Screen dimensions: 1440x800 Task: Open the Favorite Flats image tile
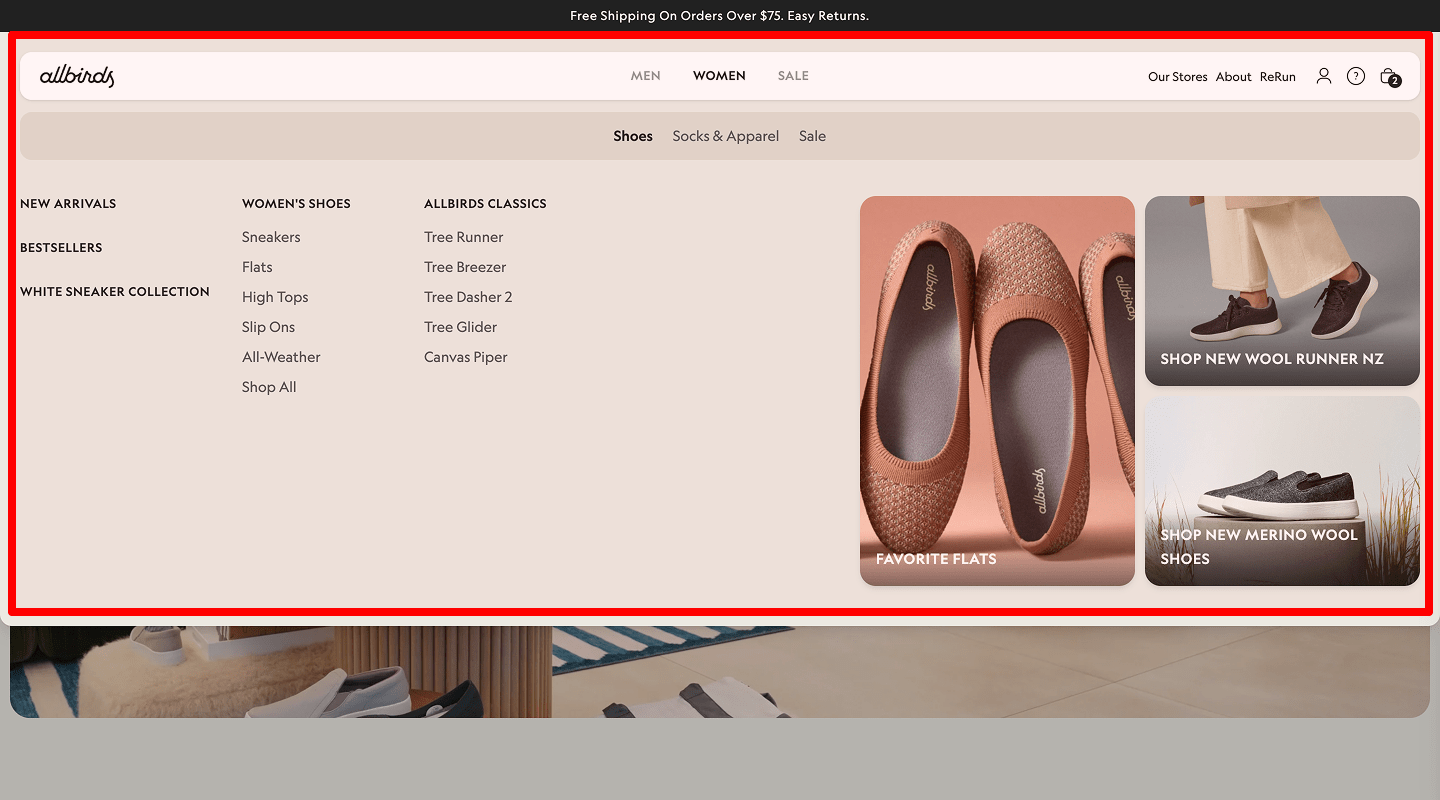(997, 390)
